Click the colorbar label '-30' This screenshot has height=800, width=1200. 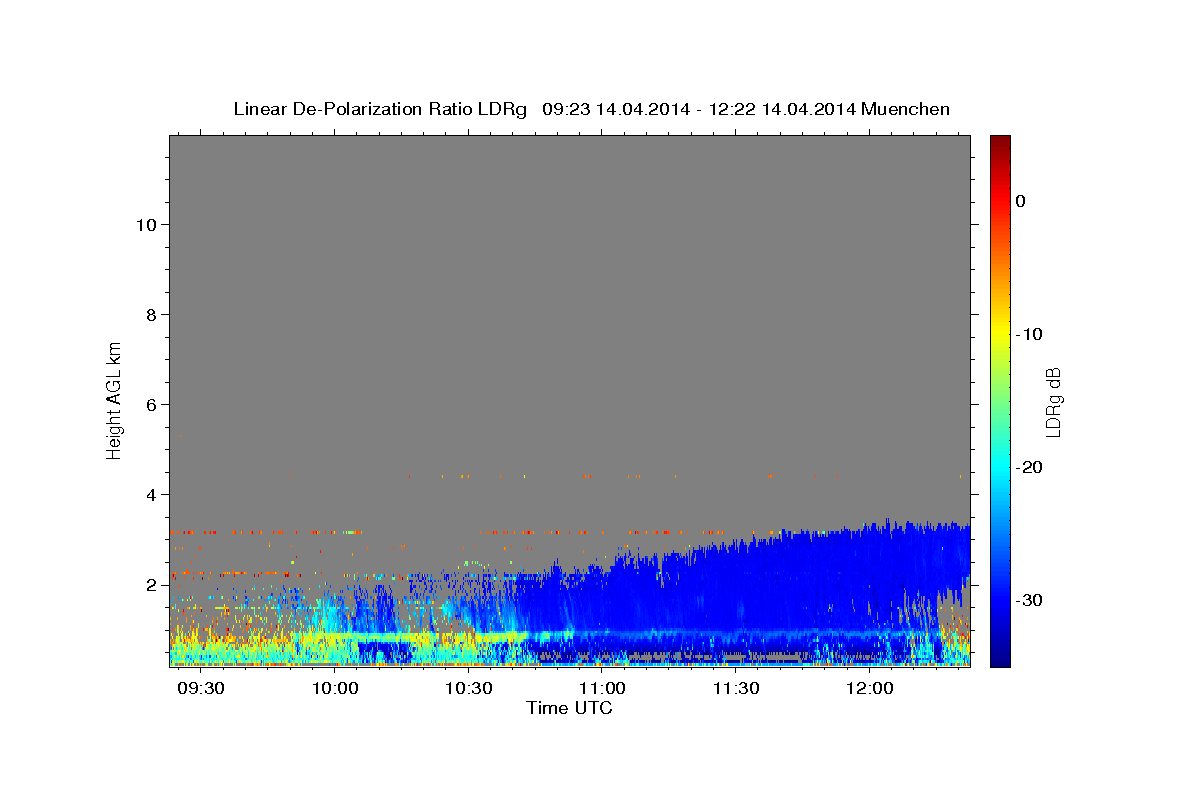click(x=1030, y=600)
